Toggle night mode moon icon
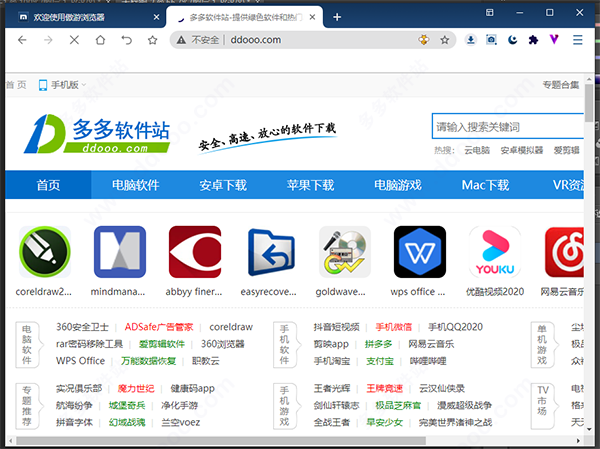This screenshot has height=449, width=600. pyautogui.click(x=512, y=40)
